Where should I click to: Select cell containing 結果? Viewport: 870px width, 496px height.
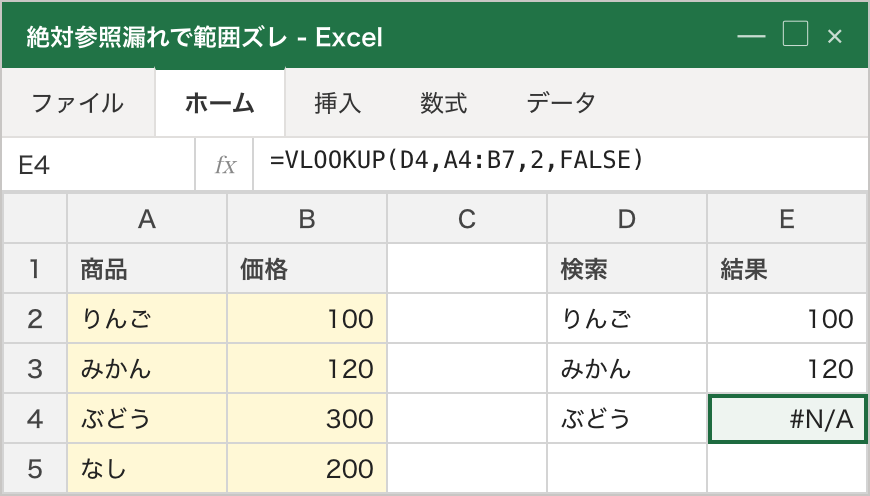787,269
